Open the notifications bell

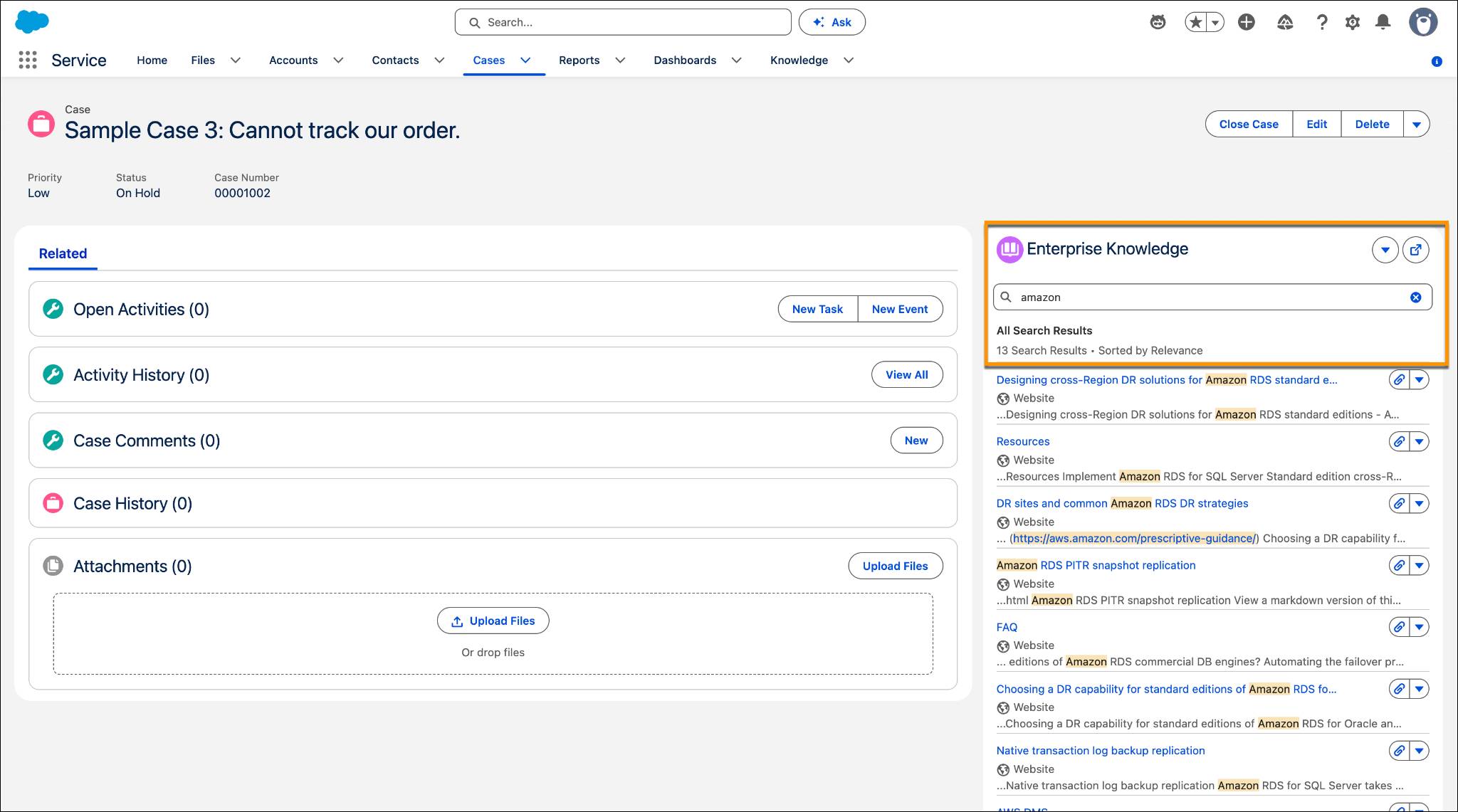(1383, 22)
